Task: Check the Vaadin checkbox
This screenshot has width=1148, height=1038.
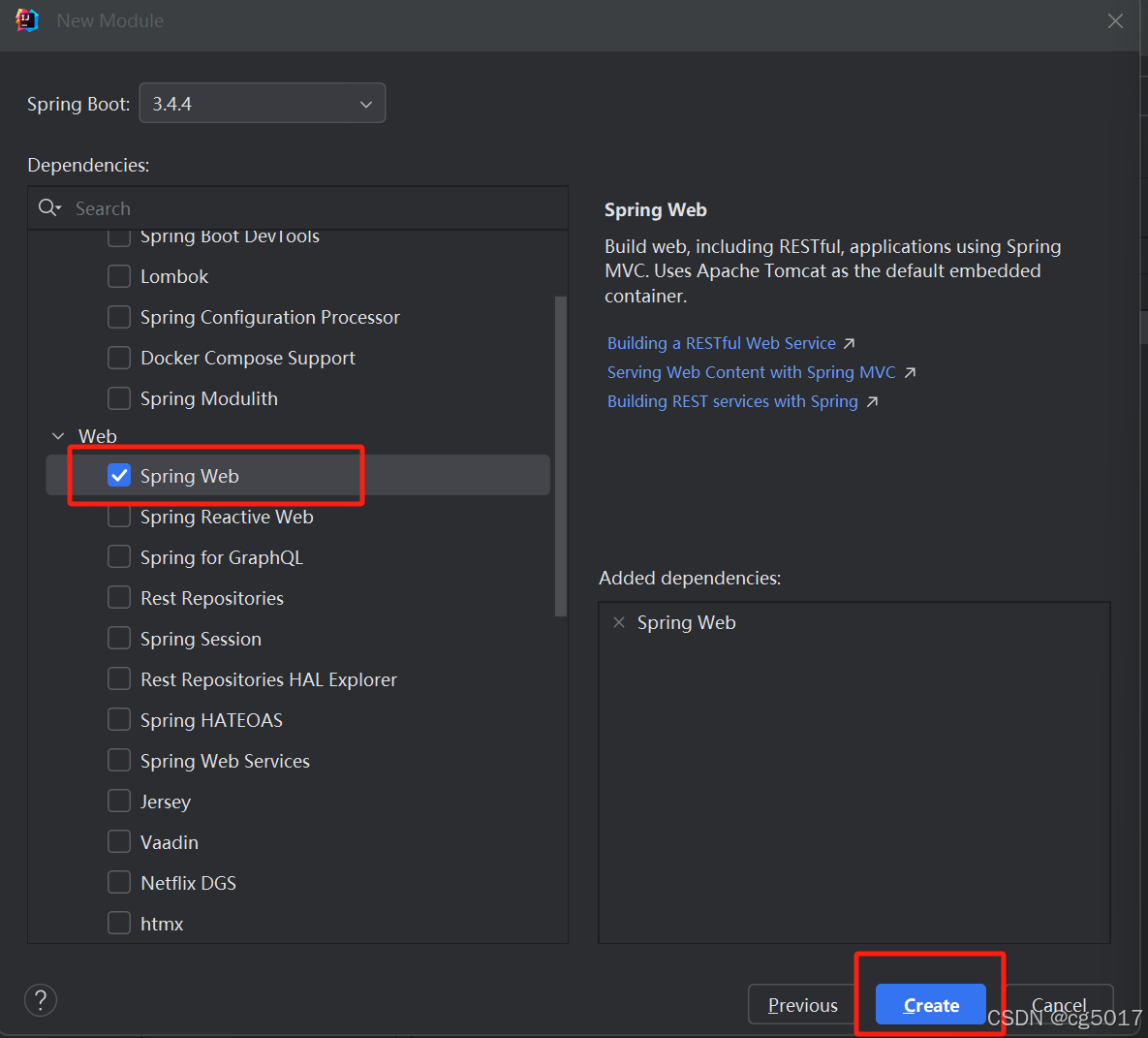Action: click(118, 841)
